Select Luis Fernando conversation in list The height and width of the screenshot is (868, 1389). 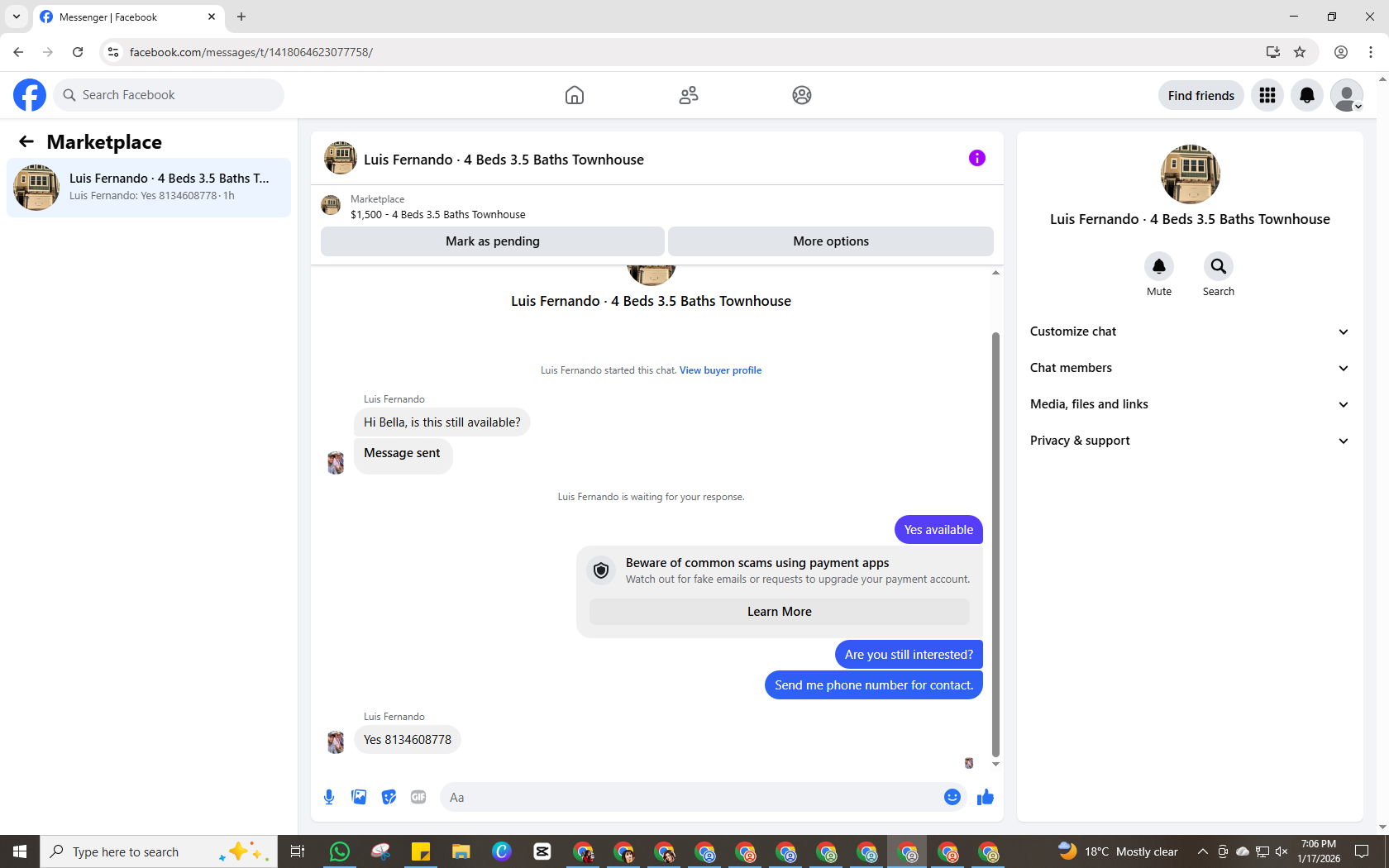tap(149, 188)
